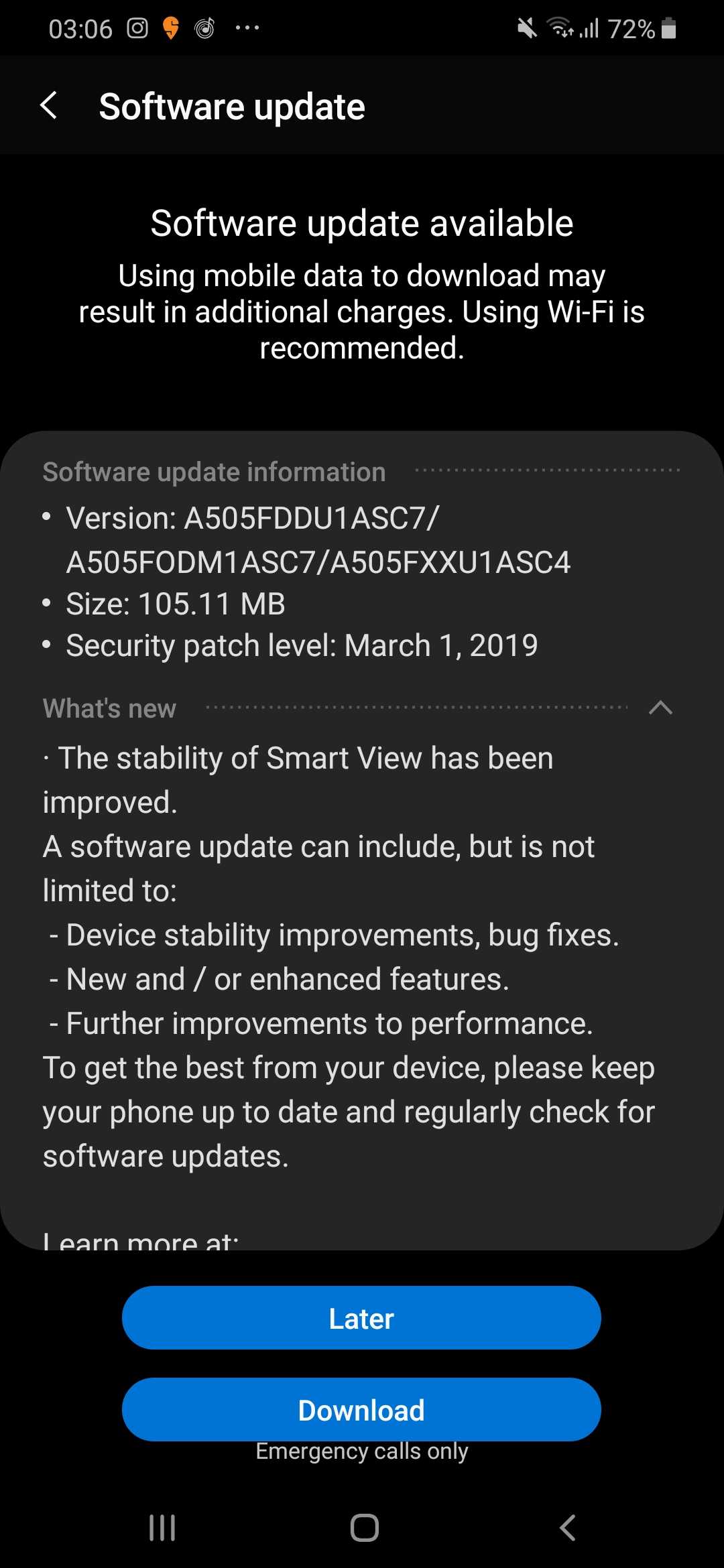Tap the orange Swiggy notification icon

coord(171,28)
